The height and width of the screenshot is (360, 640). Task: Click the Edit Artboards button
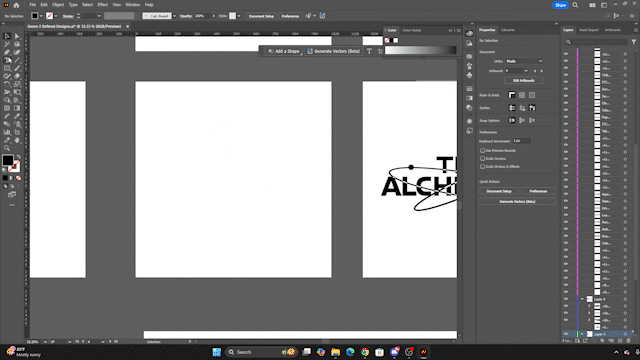coord(524,80)
